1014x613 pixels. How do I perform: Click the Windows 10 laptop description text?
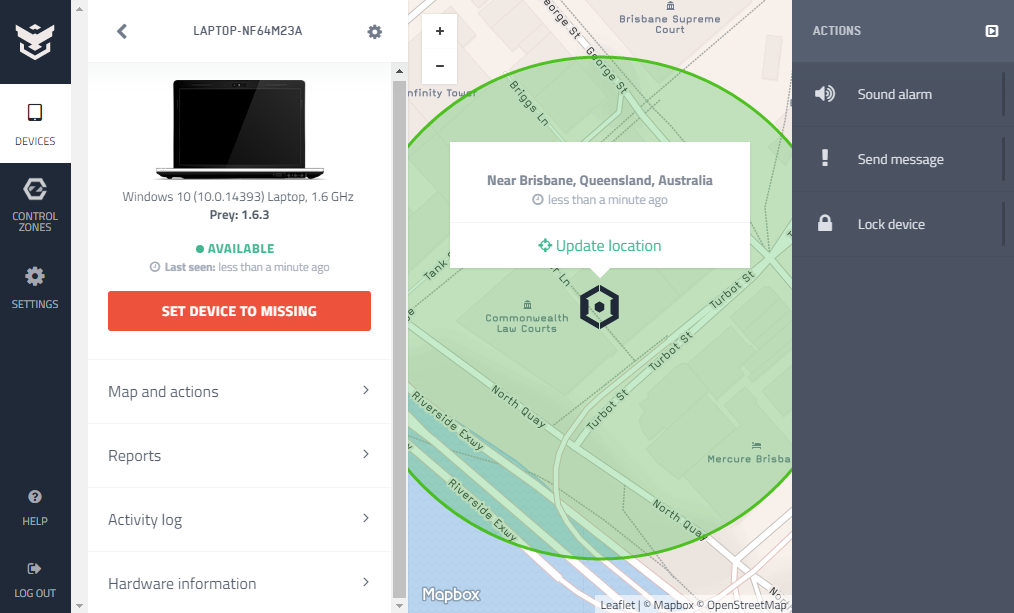click(x=238, y=197)
